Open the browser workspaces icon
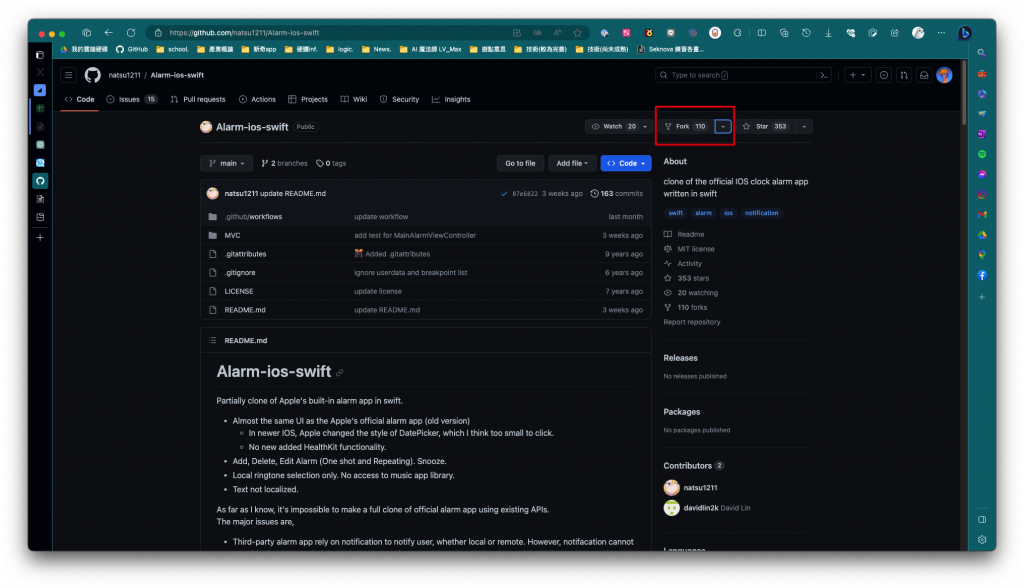1024x588 pixels. pos(86,33)
